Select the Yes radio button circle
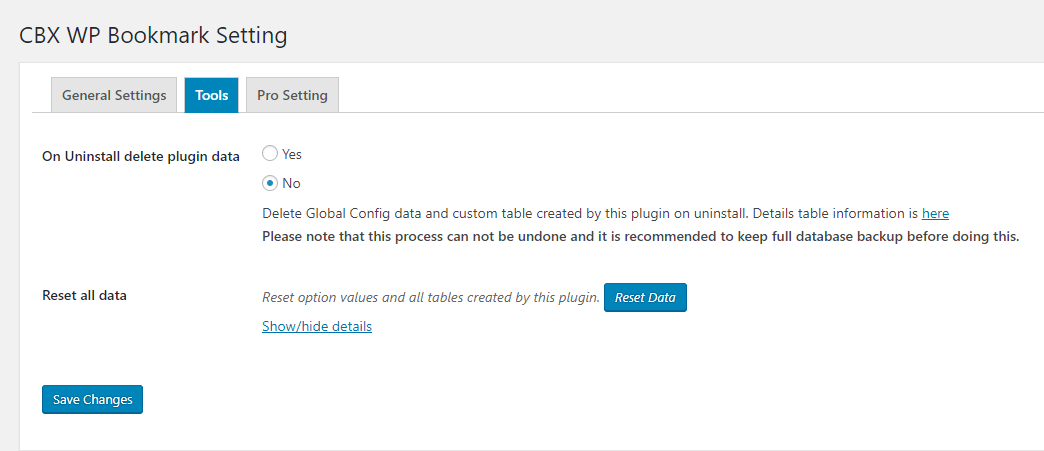The image size is (1044, 451). (270, 154)
